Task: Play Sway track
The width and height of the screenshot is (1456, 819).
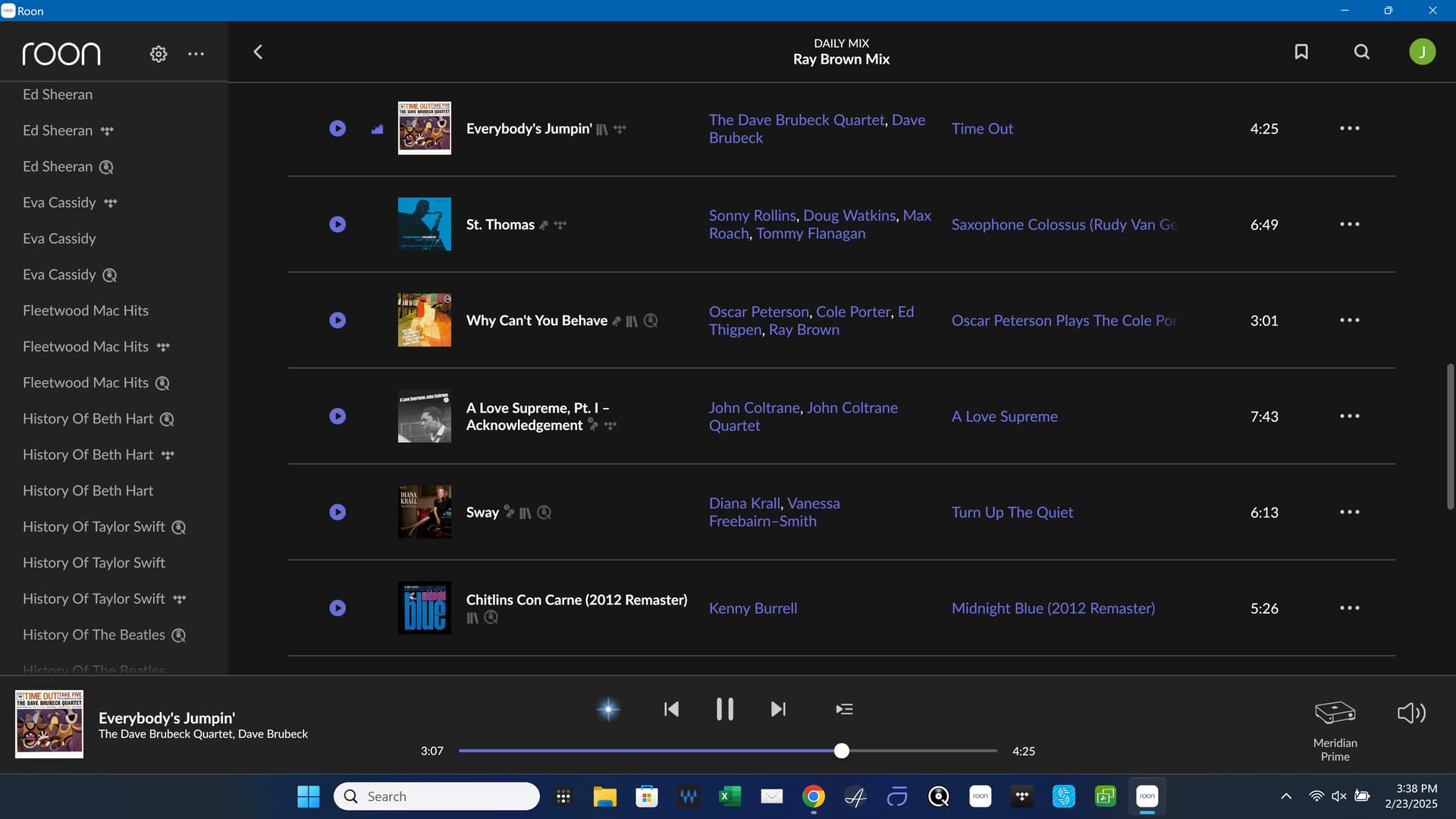Action: (x=337, y=512)
